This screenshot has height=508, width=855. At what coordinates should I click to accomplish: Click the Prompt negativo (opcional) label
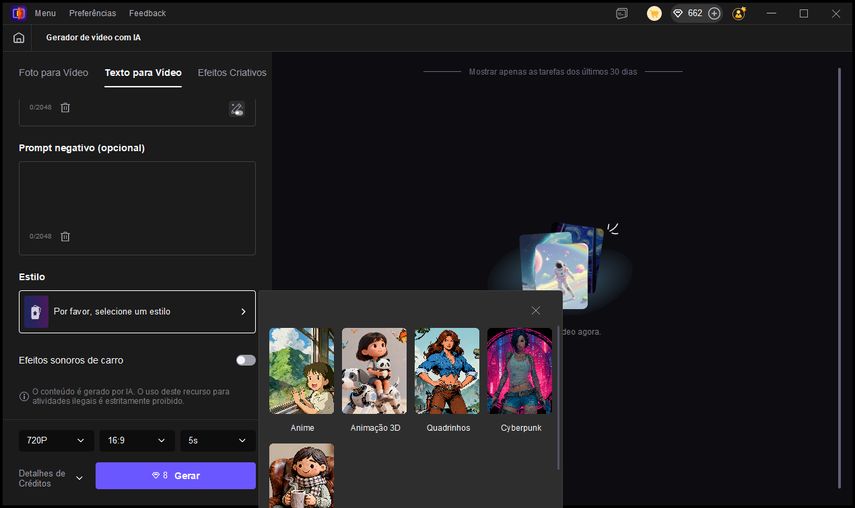[82, 148]
